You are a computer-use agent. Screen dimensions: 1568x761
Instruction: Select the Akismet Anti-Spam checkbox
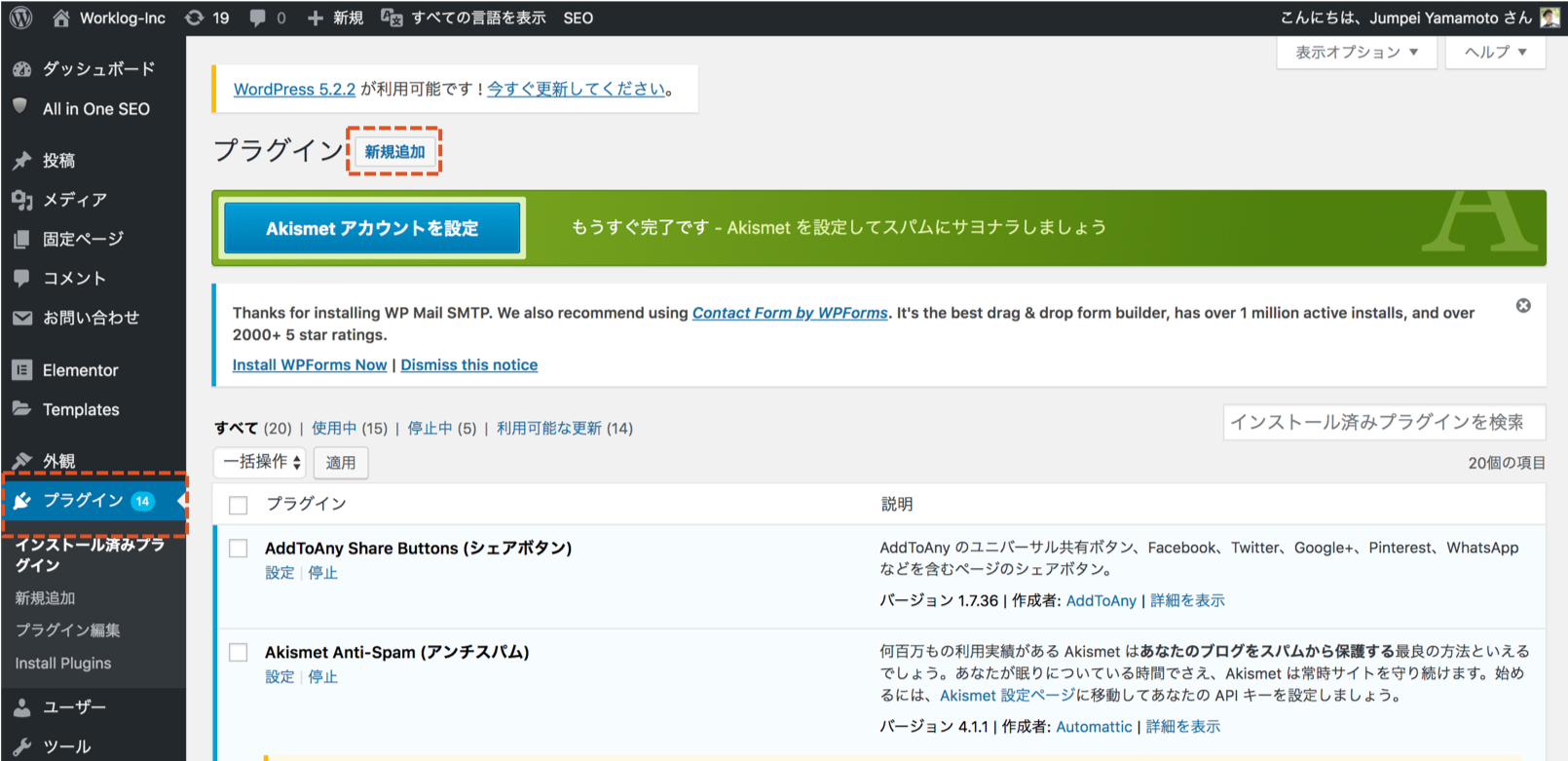239,653
